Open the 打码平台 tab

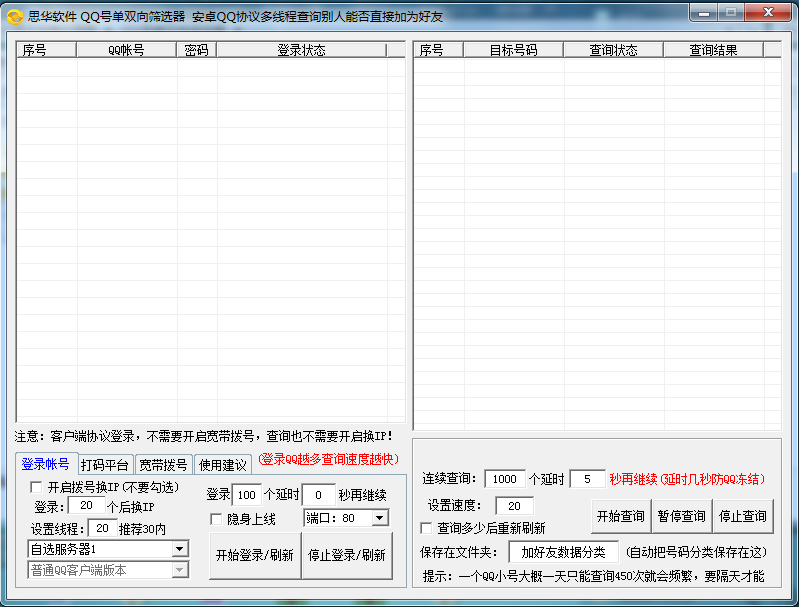pyautogui.click(x=105, y=465)
